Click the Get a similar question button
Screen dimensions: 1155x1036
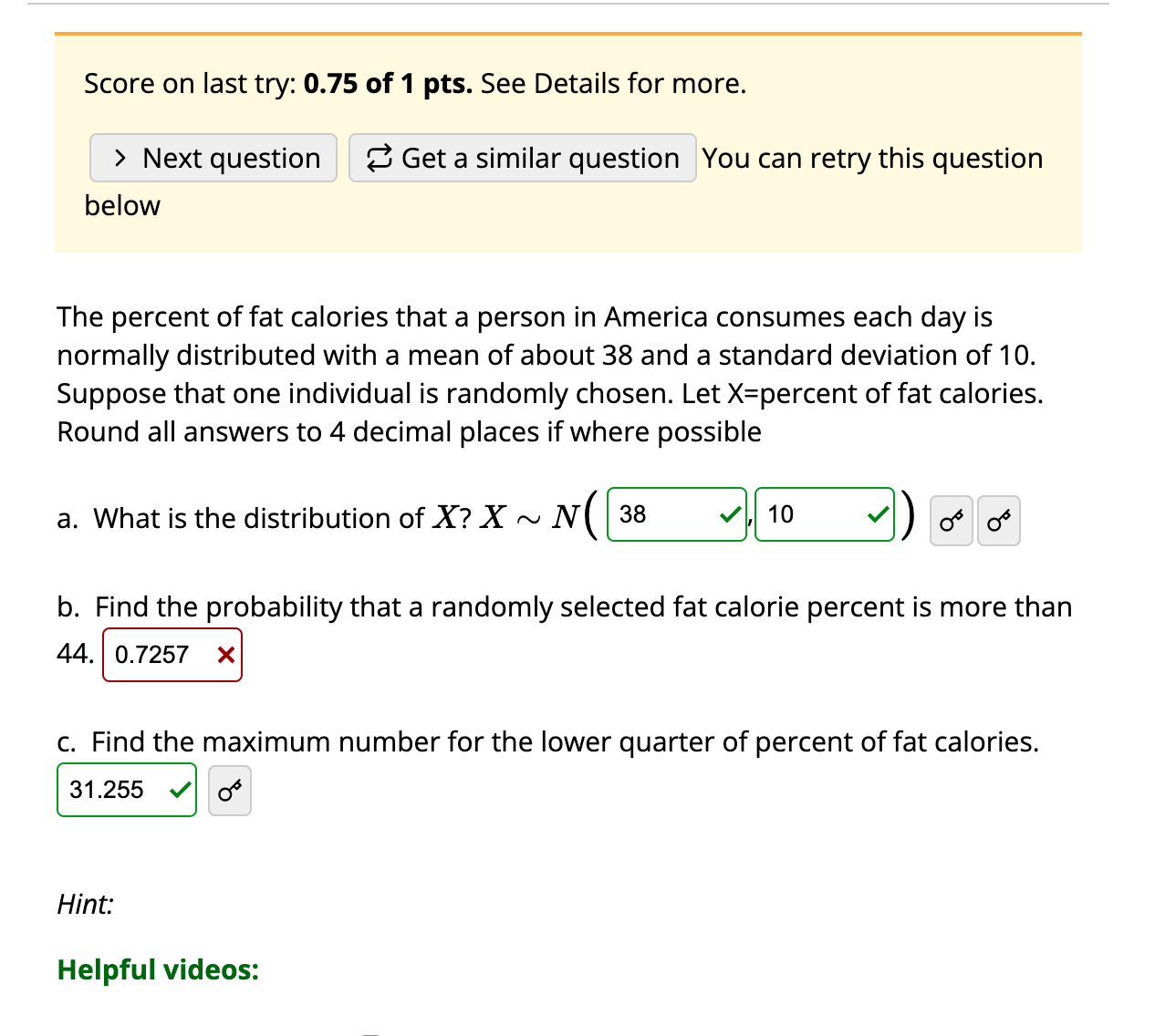[x=522, y=157]
